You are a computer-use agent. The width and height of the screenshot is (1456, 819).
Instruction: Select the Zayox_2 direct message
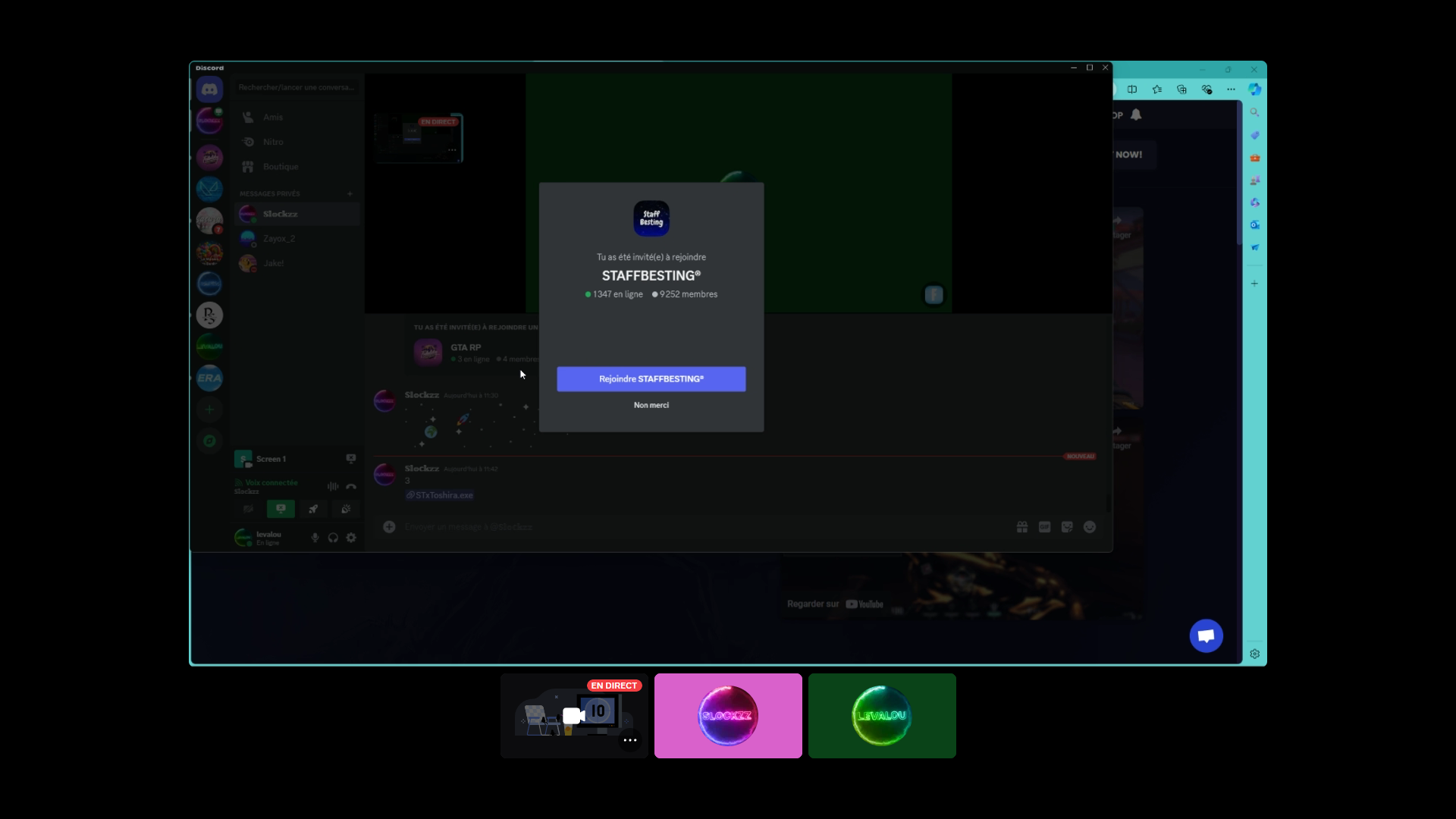pos(297,238)
